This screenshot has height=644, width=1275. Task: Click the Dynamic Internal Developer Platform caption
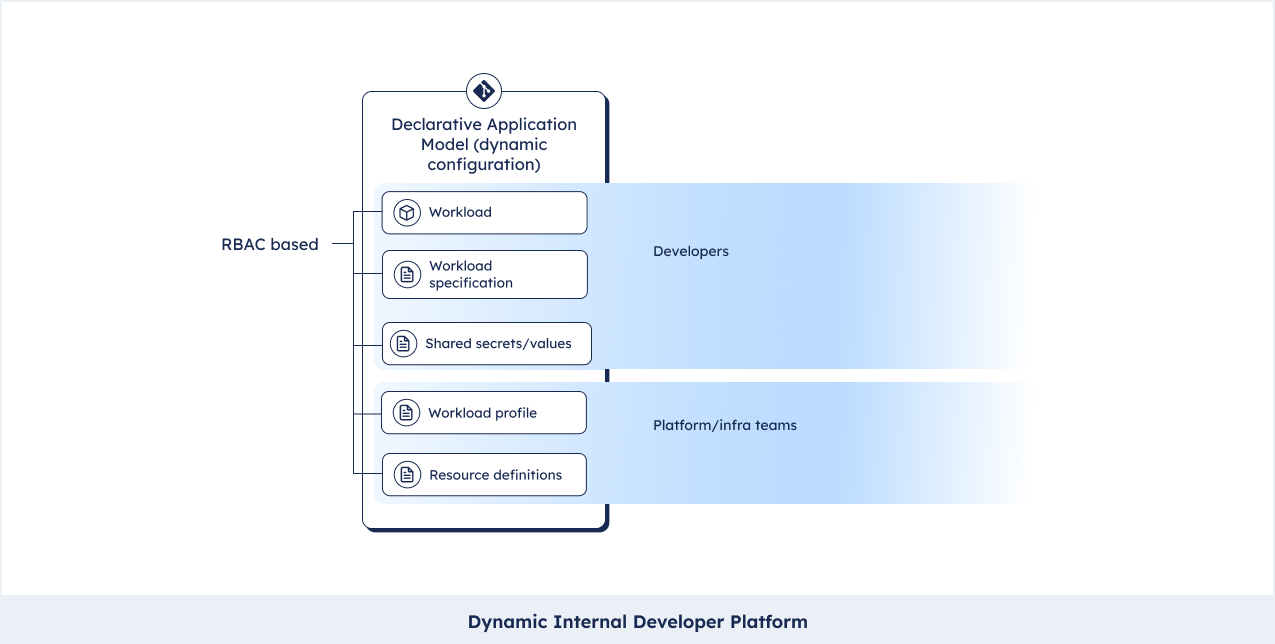click(637, 621)
